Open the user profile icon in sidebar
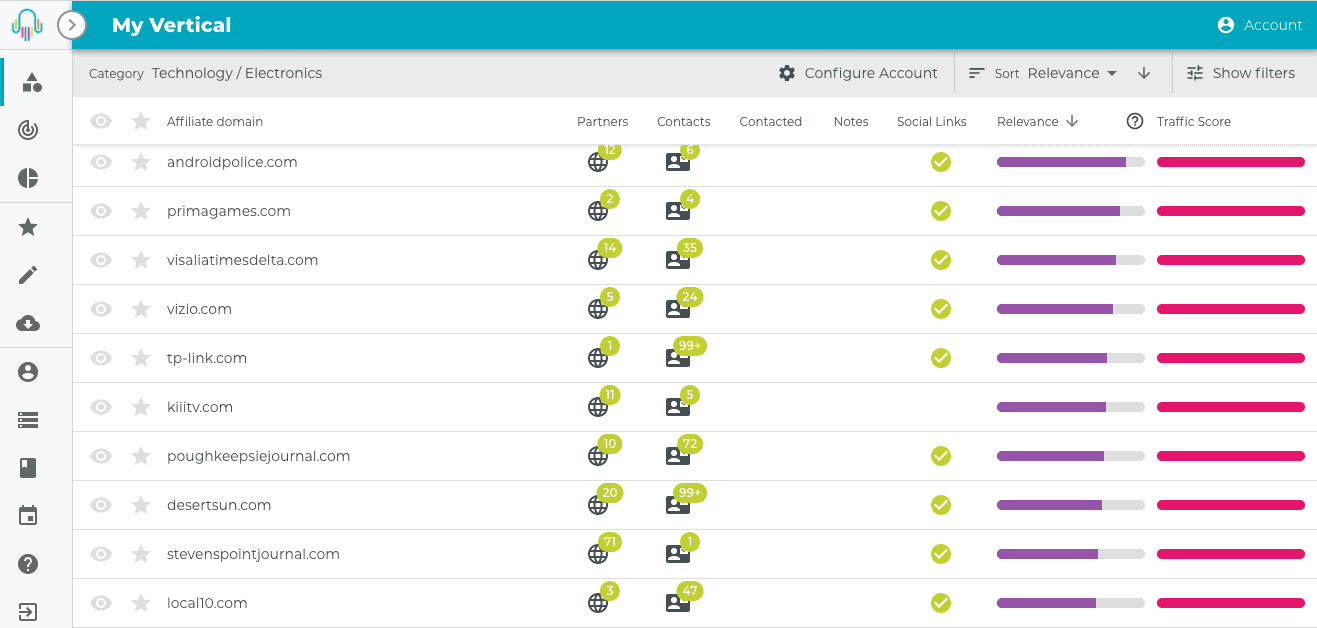Viewport: 1317px width, 628px height. tap(29, 372)
